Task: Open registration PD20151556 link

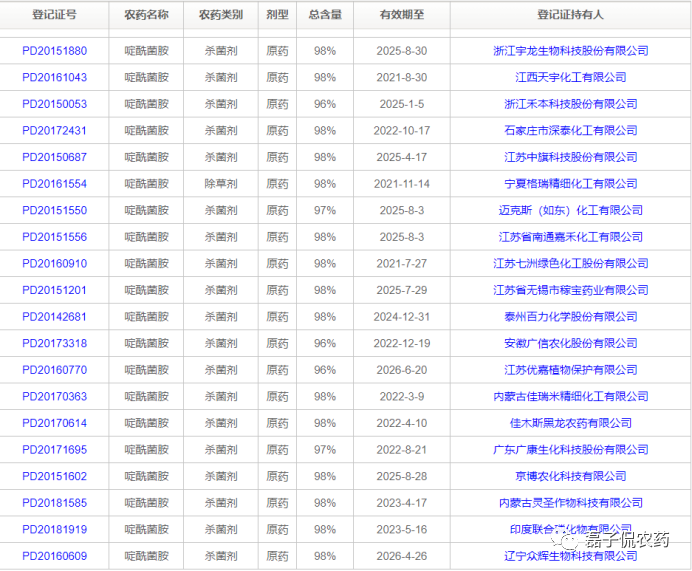Action: point(54,237)
